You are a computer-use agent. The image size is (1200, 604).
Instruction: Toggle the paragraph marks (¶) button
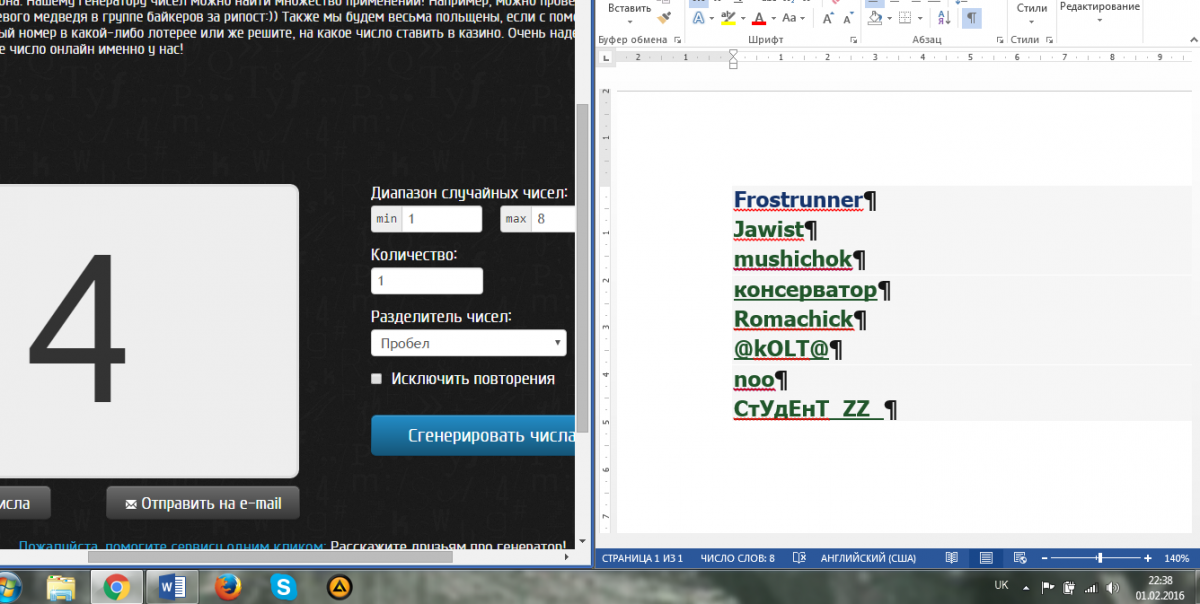[971, 18]
